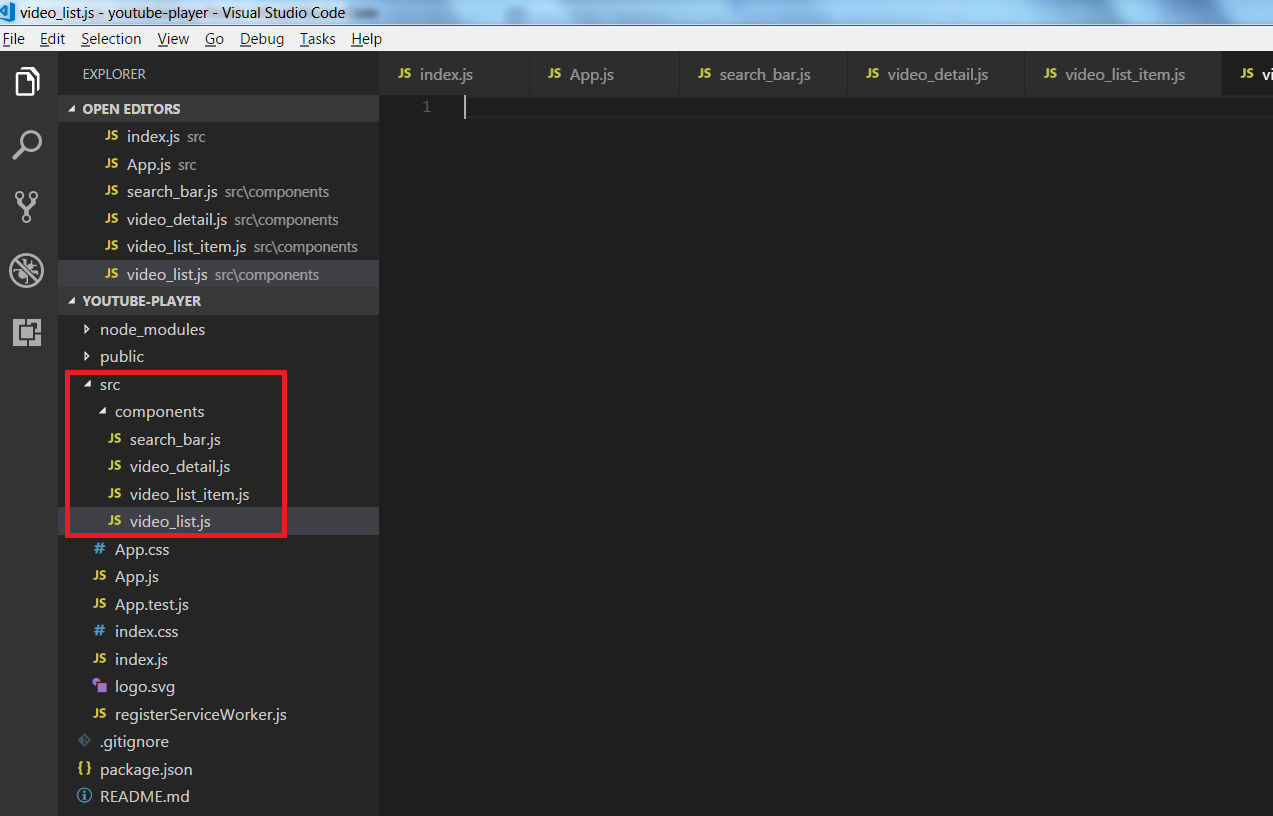
Task: Open logo.svg in file tree
Action: coord(218,686)
